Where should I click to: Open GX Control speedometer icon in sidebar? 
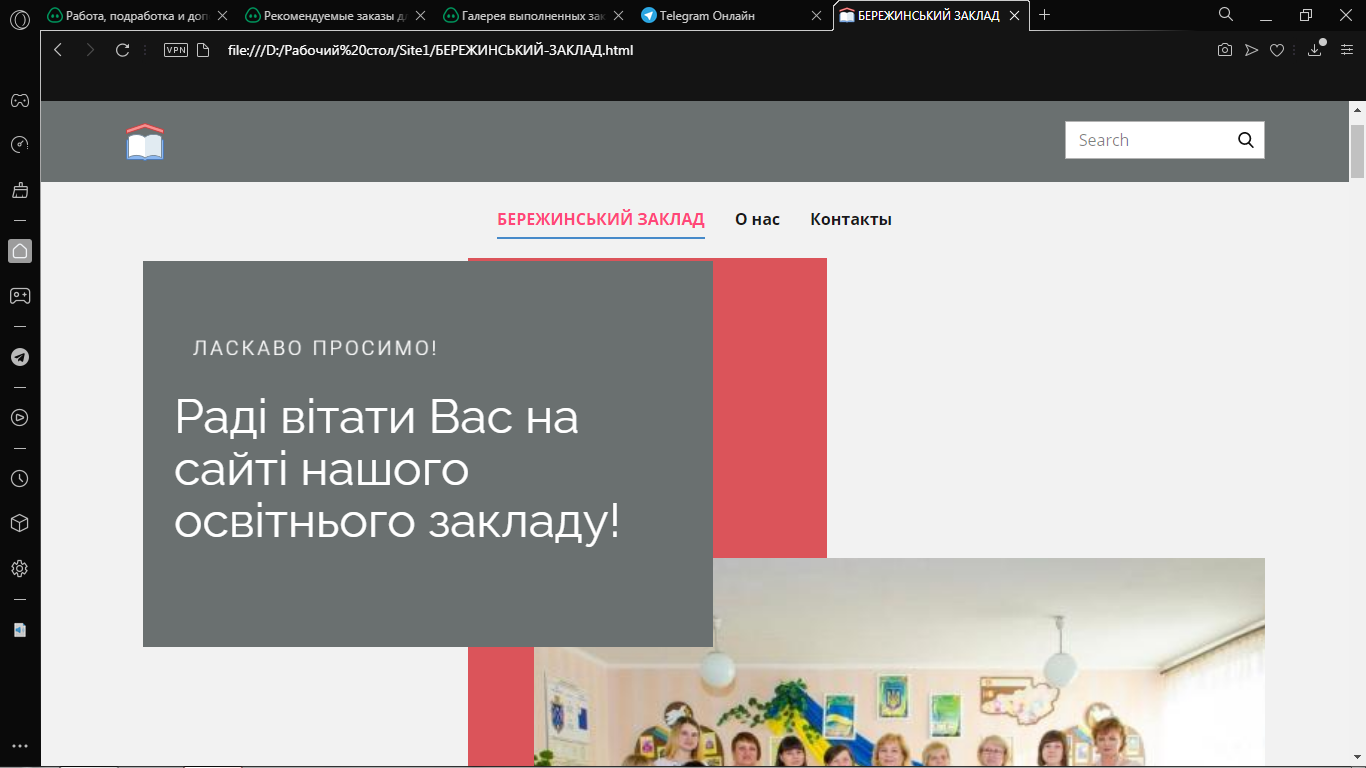tap(19, 145)
